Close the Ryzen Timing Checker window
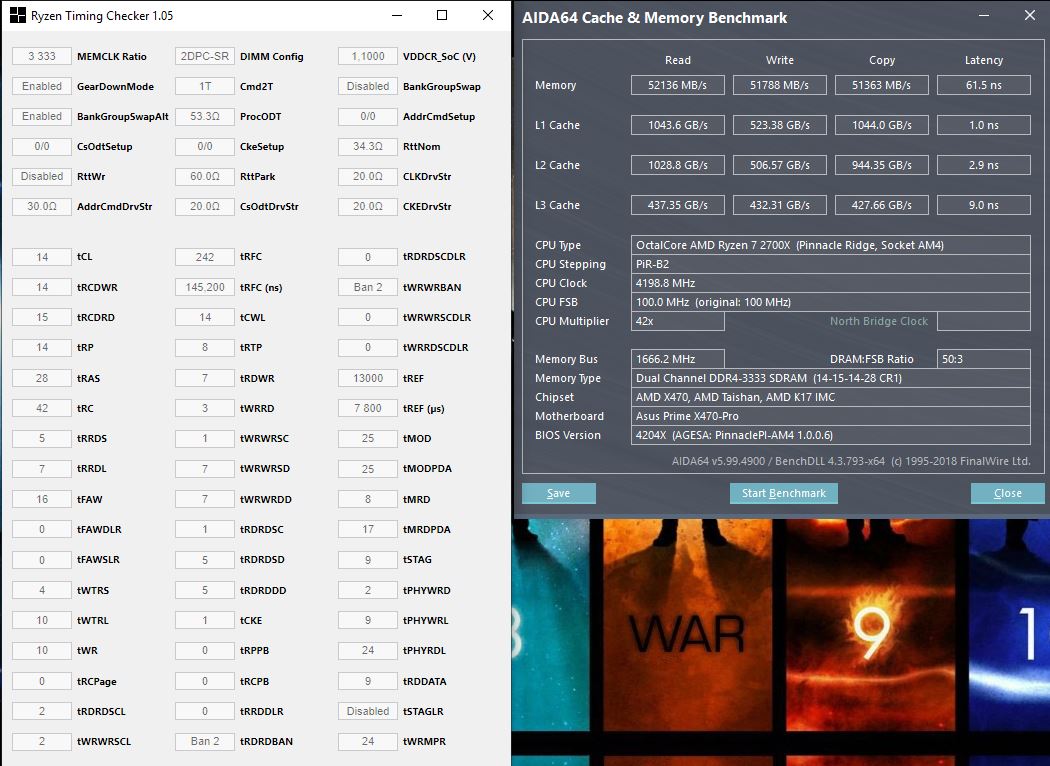The height and width of the screenshot is (766, 1050). (488, 15)
